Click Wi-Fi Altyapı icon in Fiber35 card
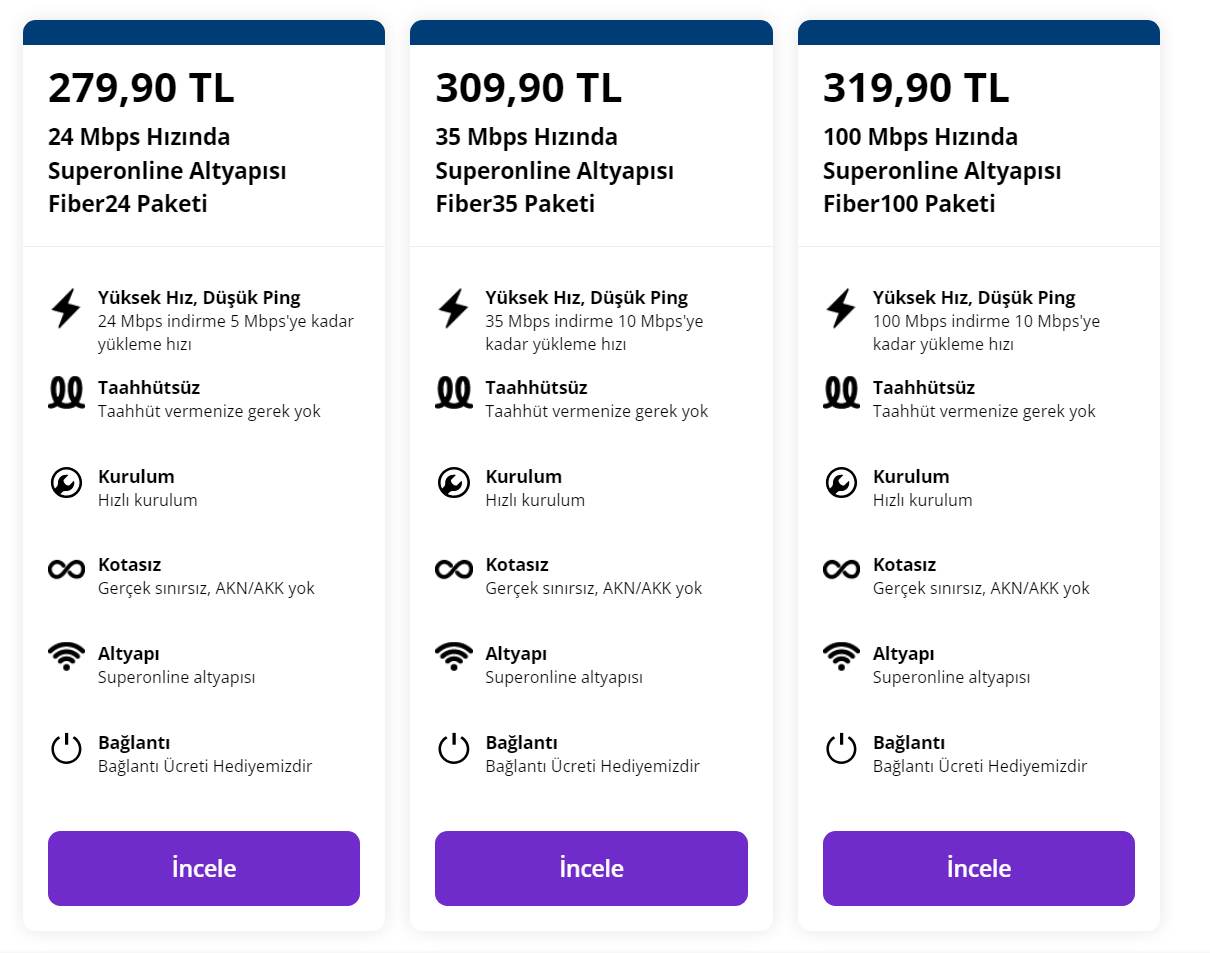 point(454,656)
